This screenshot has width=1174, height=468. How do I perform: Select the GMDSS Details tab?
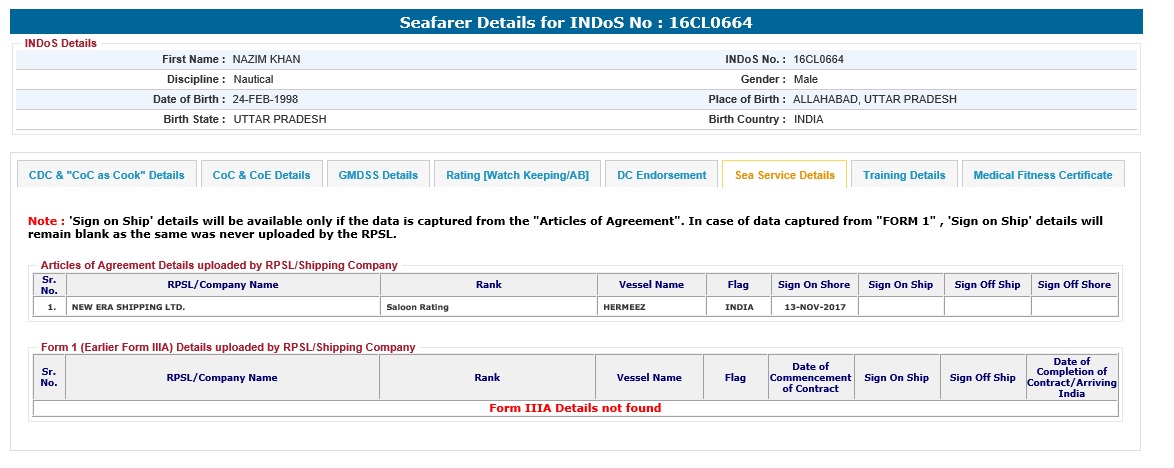(378, 175)
